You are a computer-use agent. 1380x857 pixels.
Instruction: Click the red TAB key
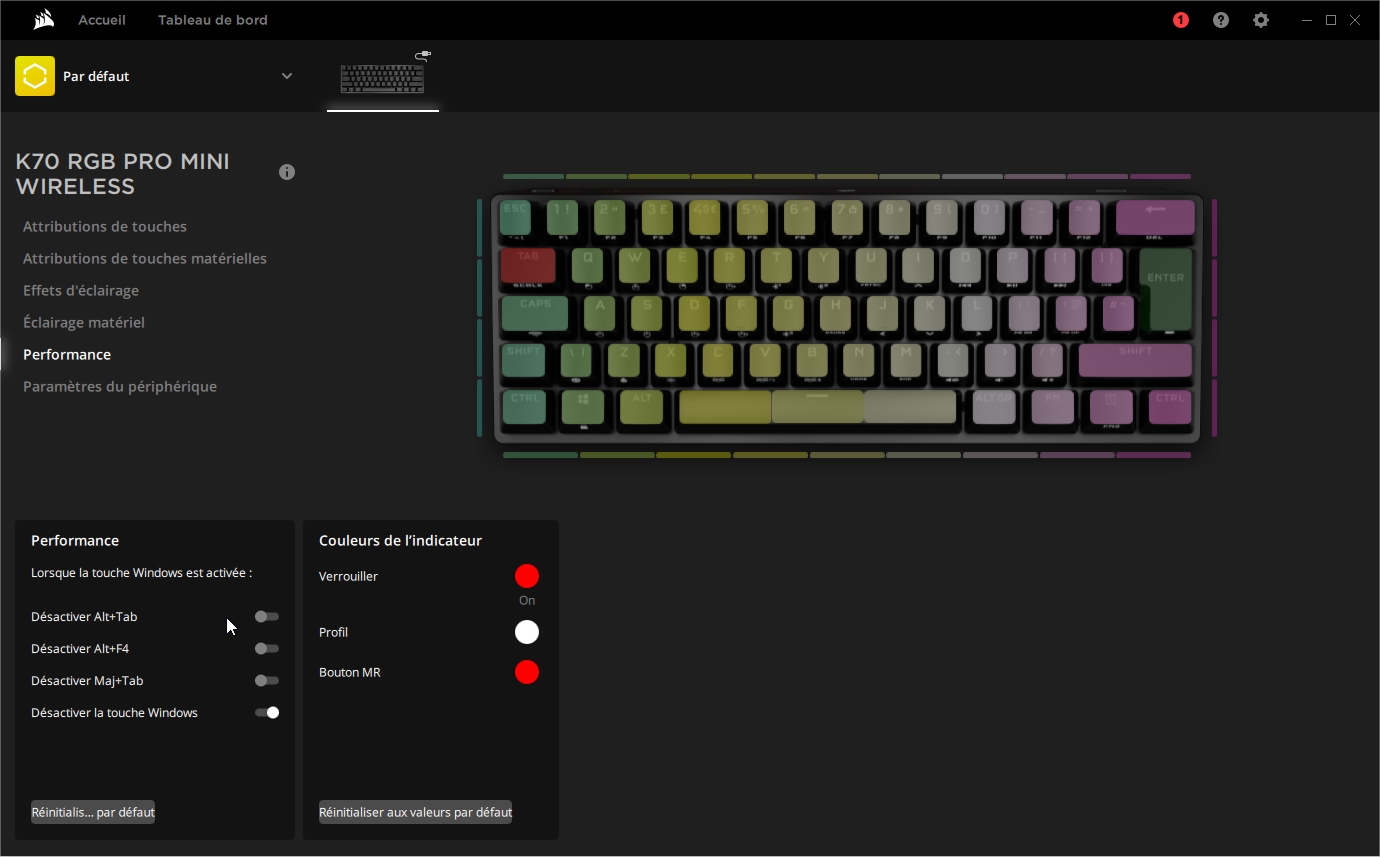click(528, 265)
